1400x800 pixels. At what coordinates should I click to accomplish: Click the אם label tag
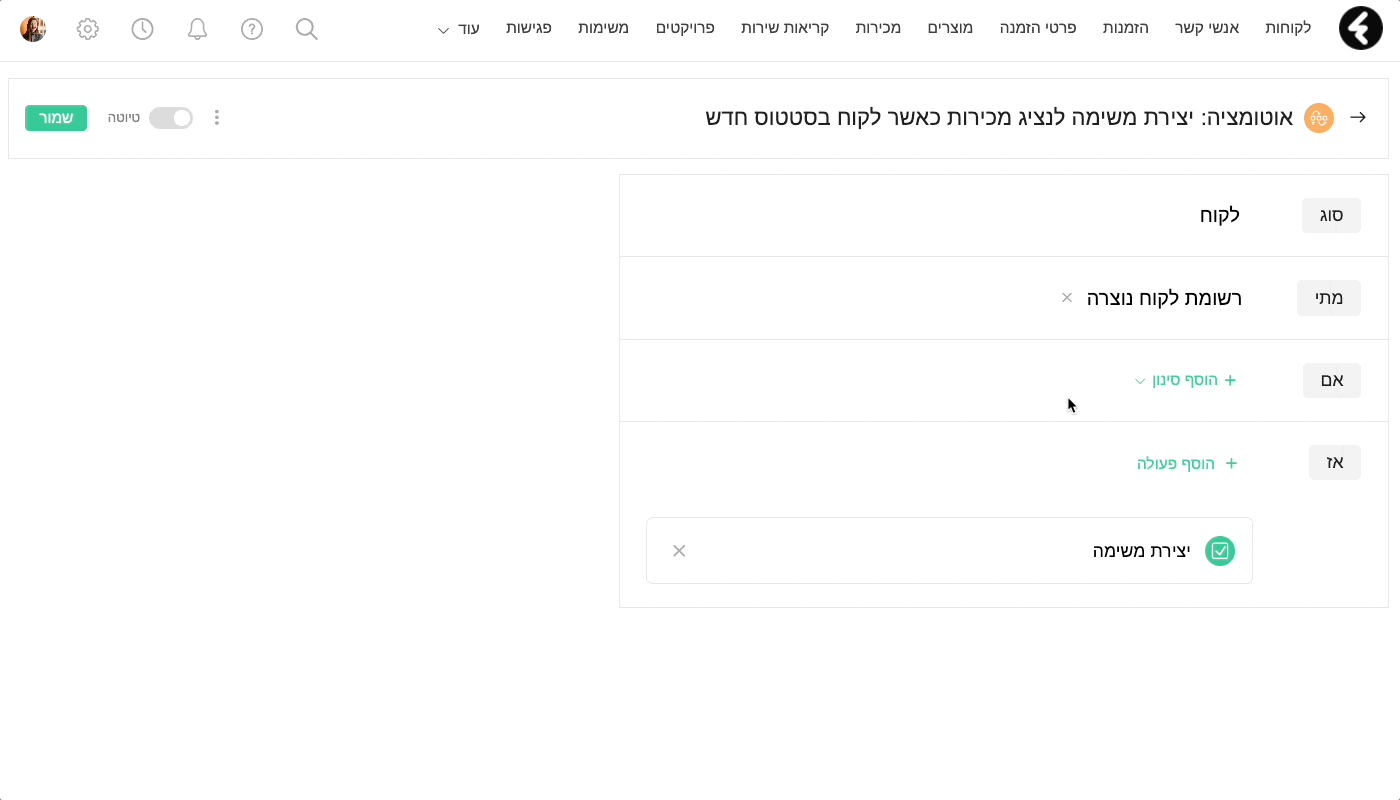[1332, 380]
